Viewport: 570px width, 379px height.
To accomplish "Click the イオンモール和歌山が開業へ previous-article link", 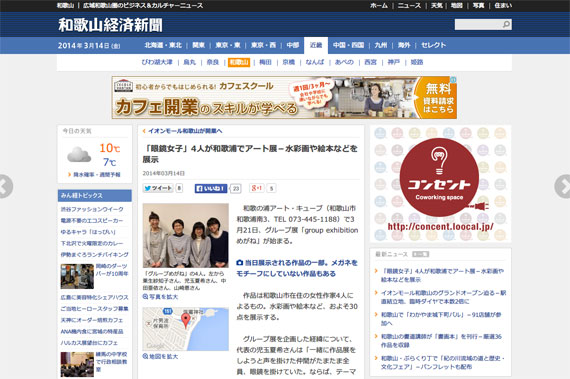I will point(185,131).
